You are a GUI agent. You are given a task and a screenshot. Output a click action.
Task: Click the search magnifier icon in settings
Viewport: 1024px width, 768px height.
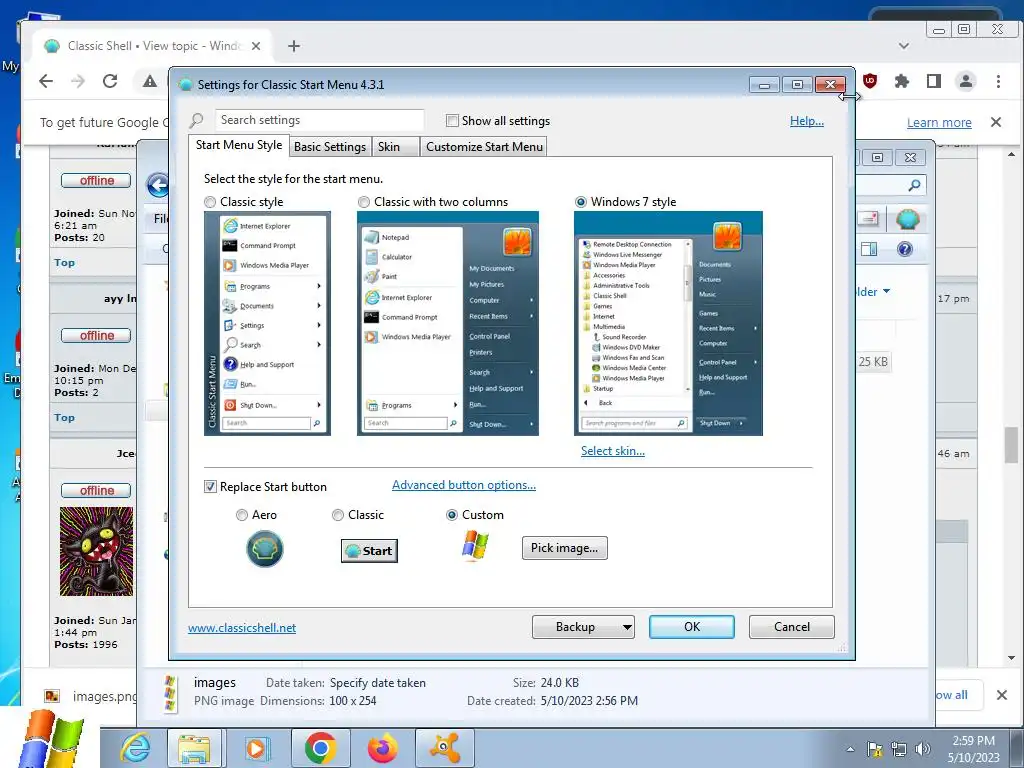coord(197,120)
